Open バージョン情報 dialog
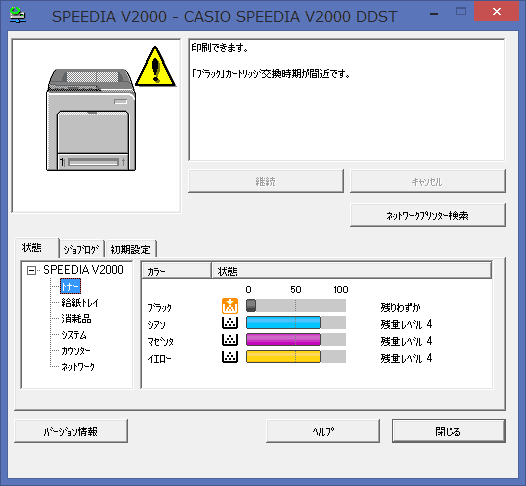526x486 pixels. tap(71, 431)
